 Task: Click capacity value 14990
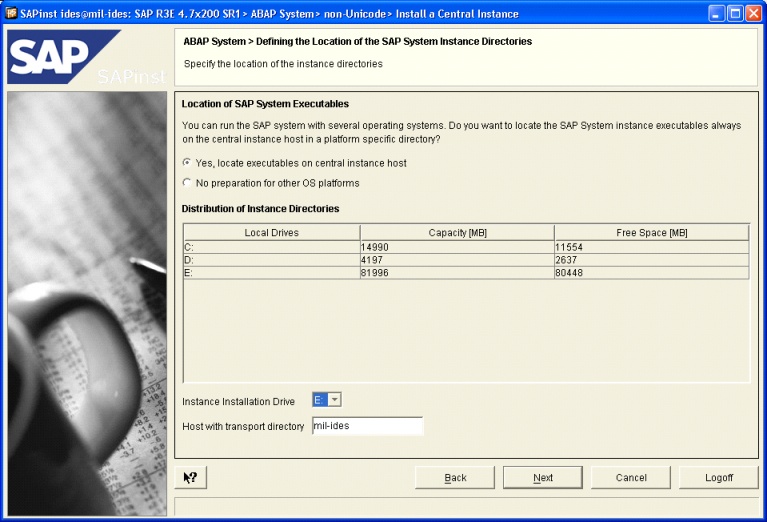click(374, 247)
